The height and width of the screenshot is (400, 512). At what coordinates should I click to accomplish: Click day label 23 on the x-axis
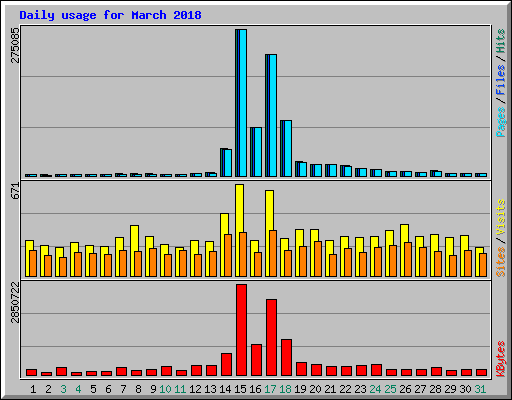(360, 389)
